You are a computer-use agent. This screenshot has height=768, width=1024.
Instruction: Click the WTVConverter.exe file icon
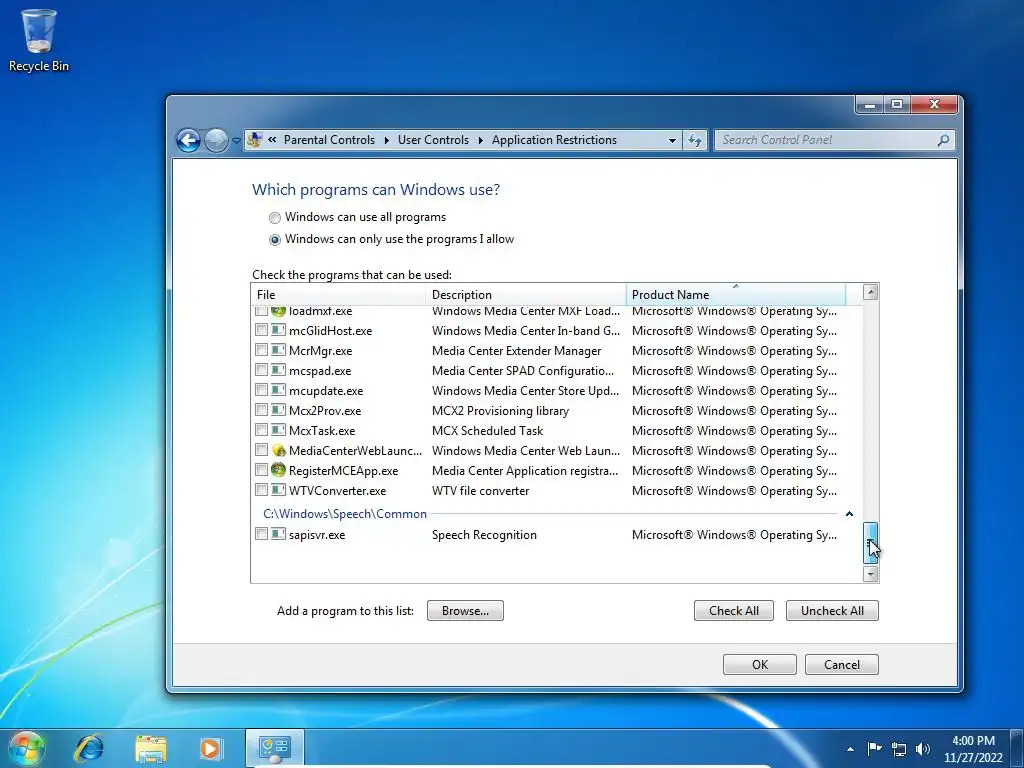click(278, 490)
